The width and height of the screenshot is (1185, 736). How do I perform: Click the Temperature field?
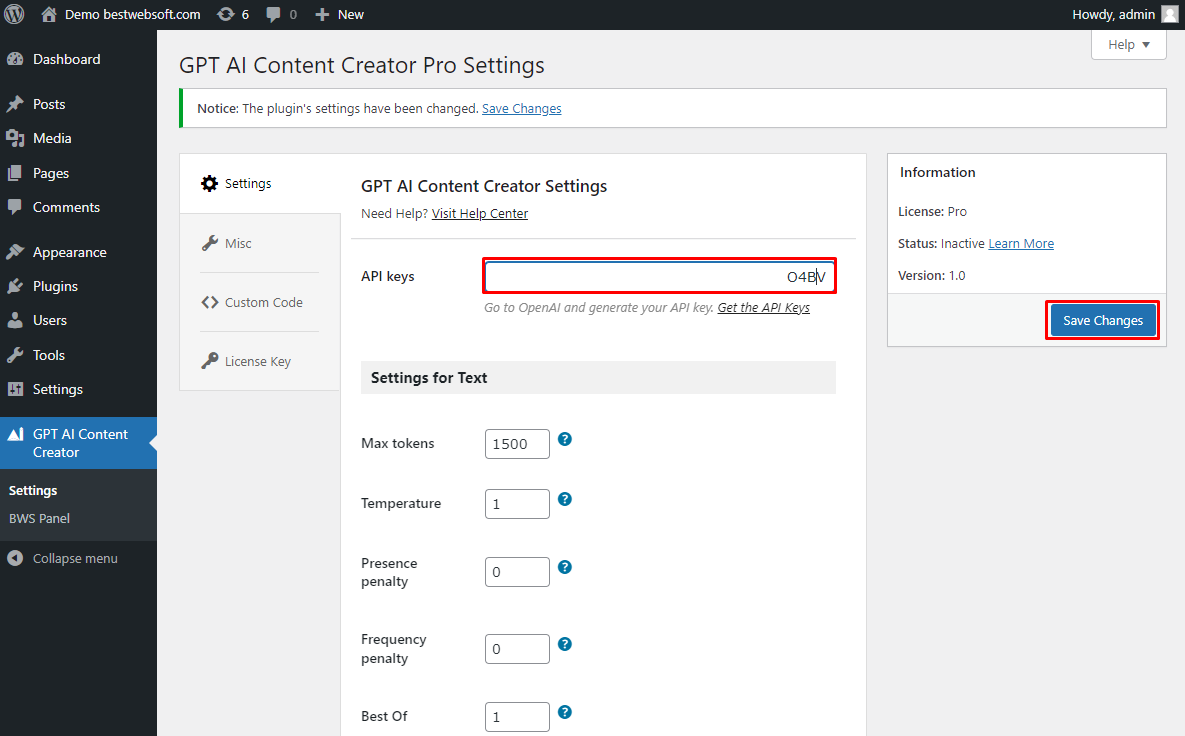[x=517, y=504]
